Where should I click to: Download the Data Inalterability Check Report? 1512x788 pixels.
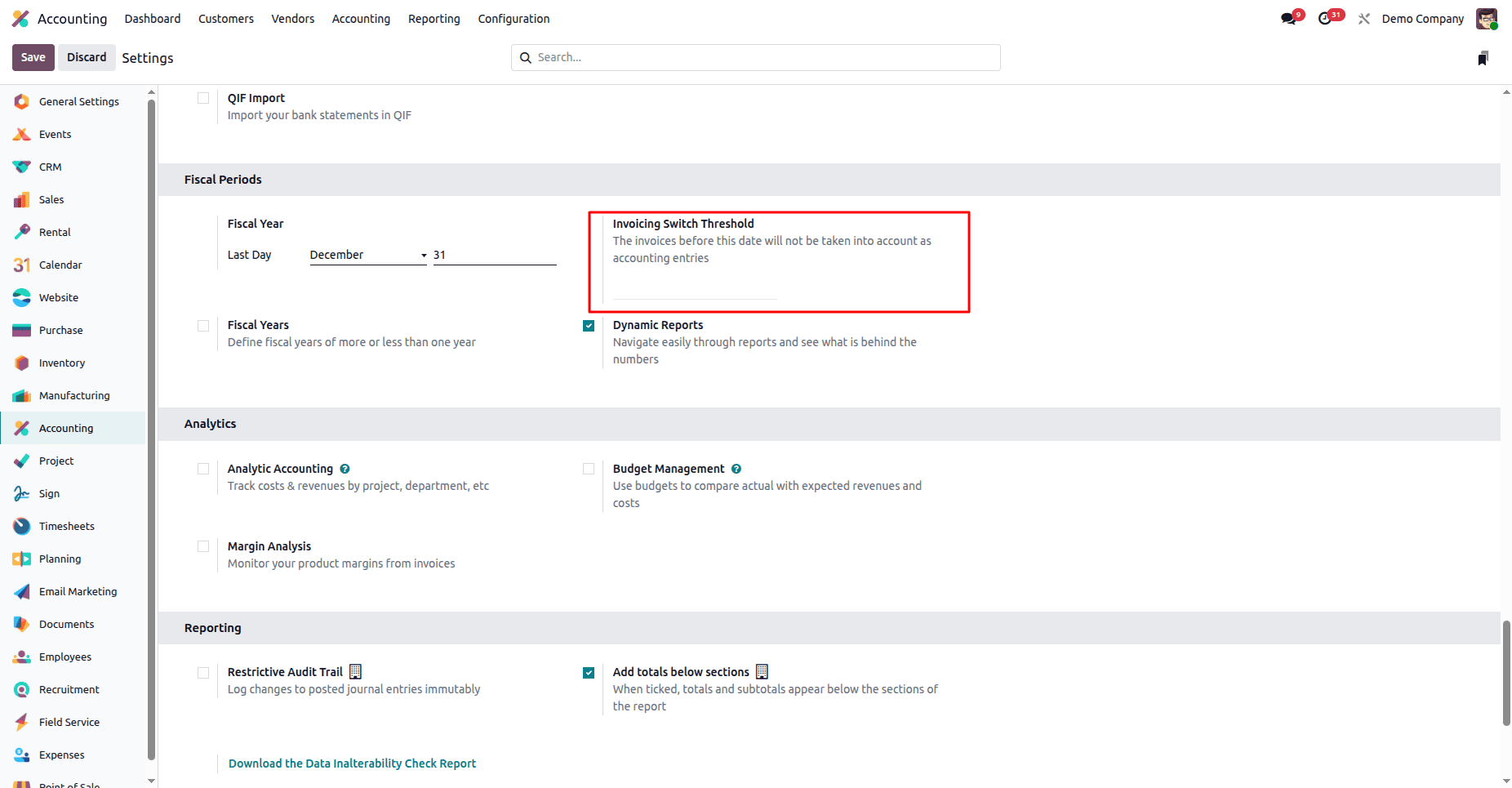[352, 764]
